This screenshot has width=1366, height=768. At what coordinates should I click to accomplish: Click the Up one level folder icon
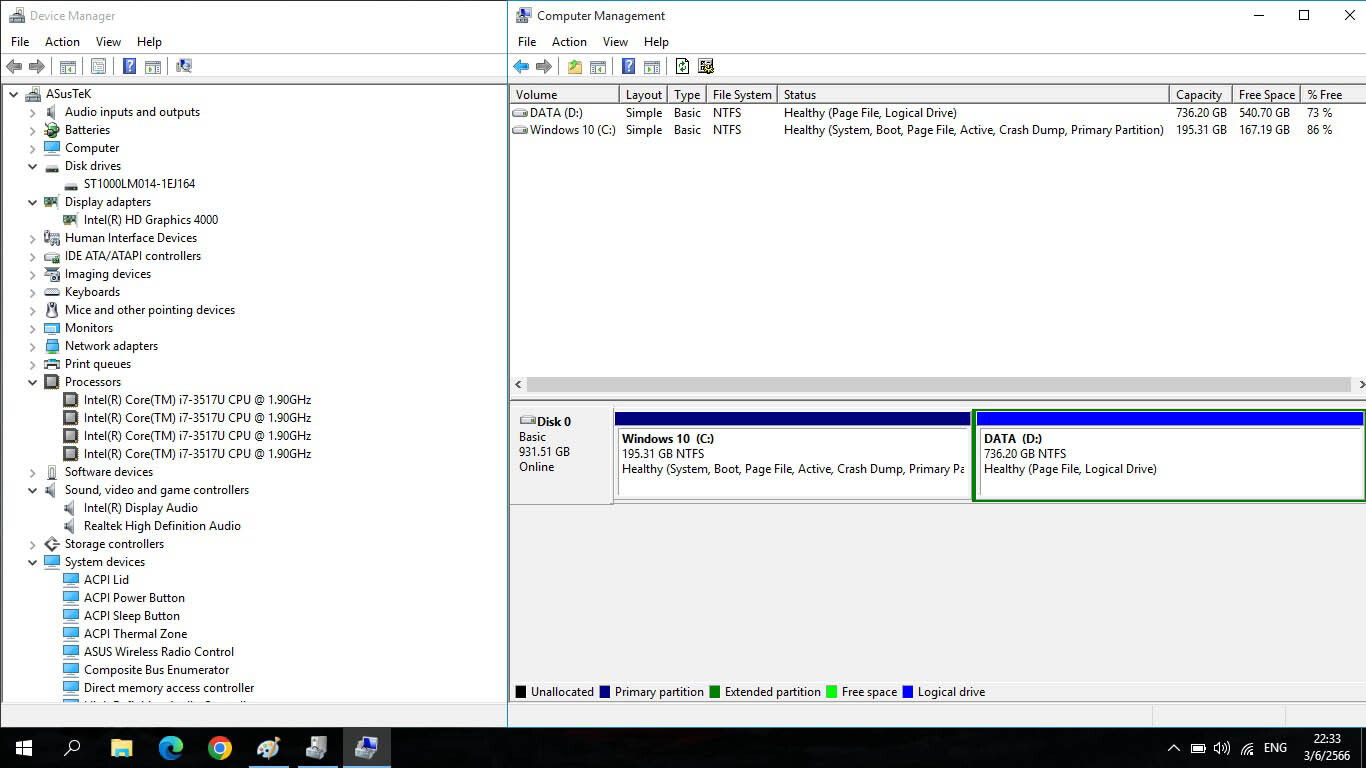(x=575, y=67)
